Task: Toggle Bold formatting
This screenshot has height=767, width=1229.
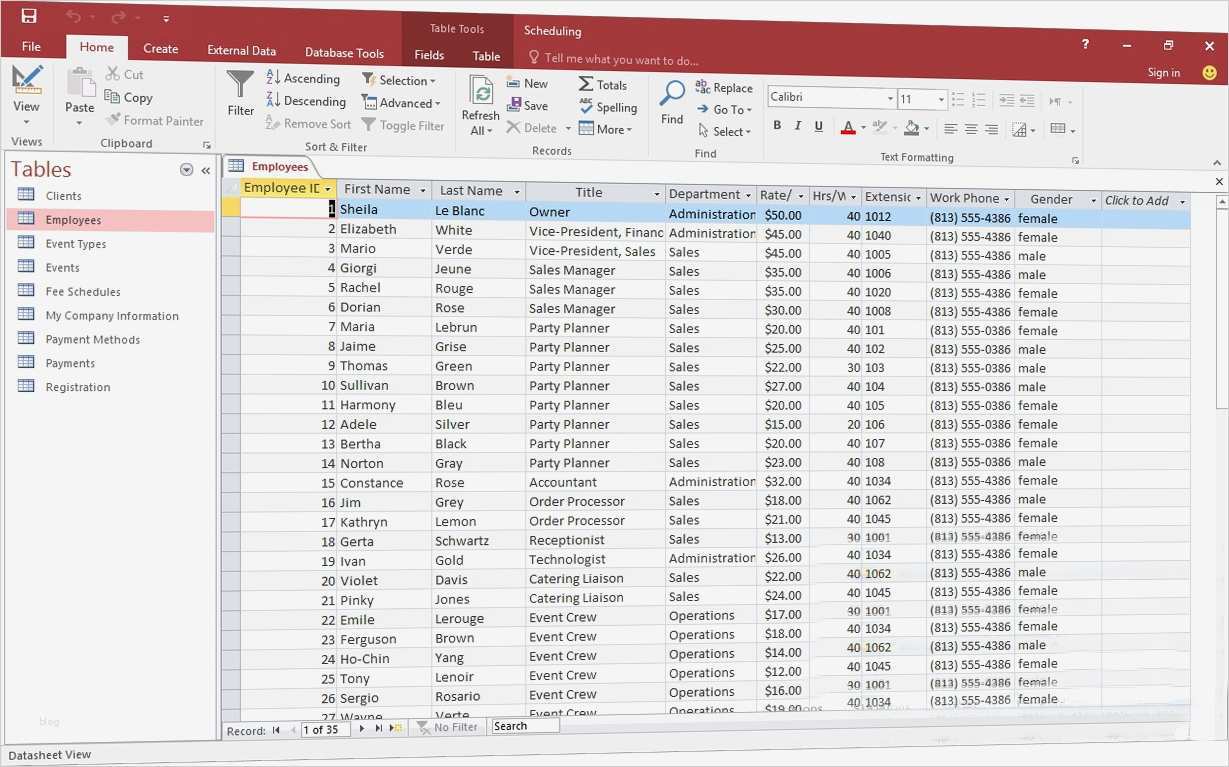Action: tap(777, 126)
